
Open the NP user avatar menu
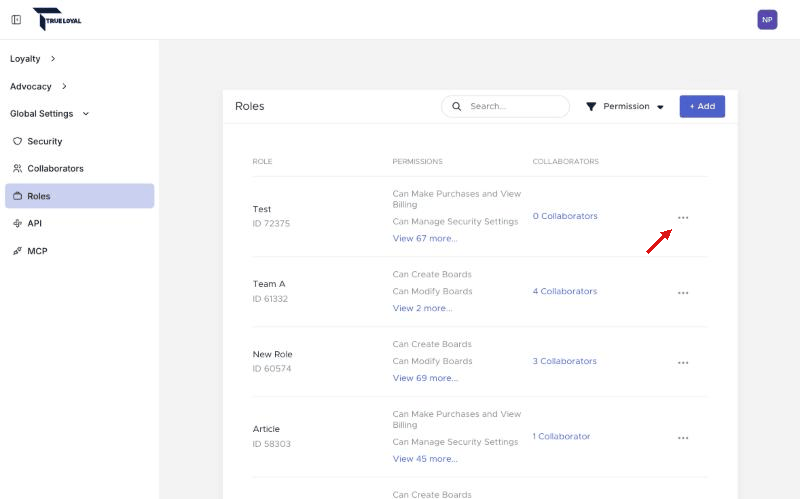coord(767,20)
